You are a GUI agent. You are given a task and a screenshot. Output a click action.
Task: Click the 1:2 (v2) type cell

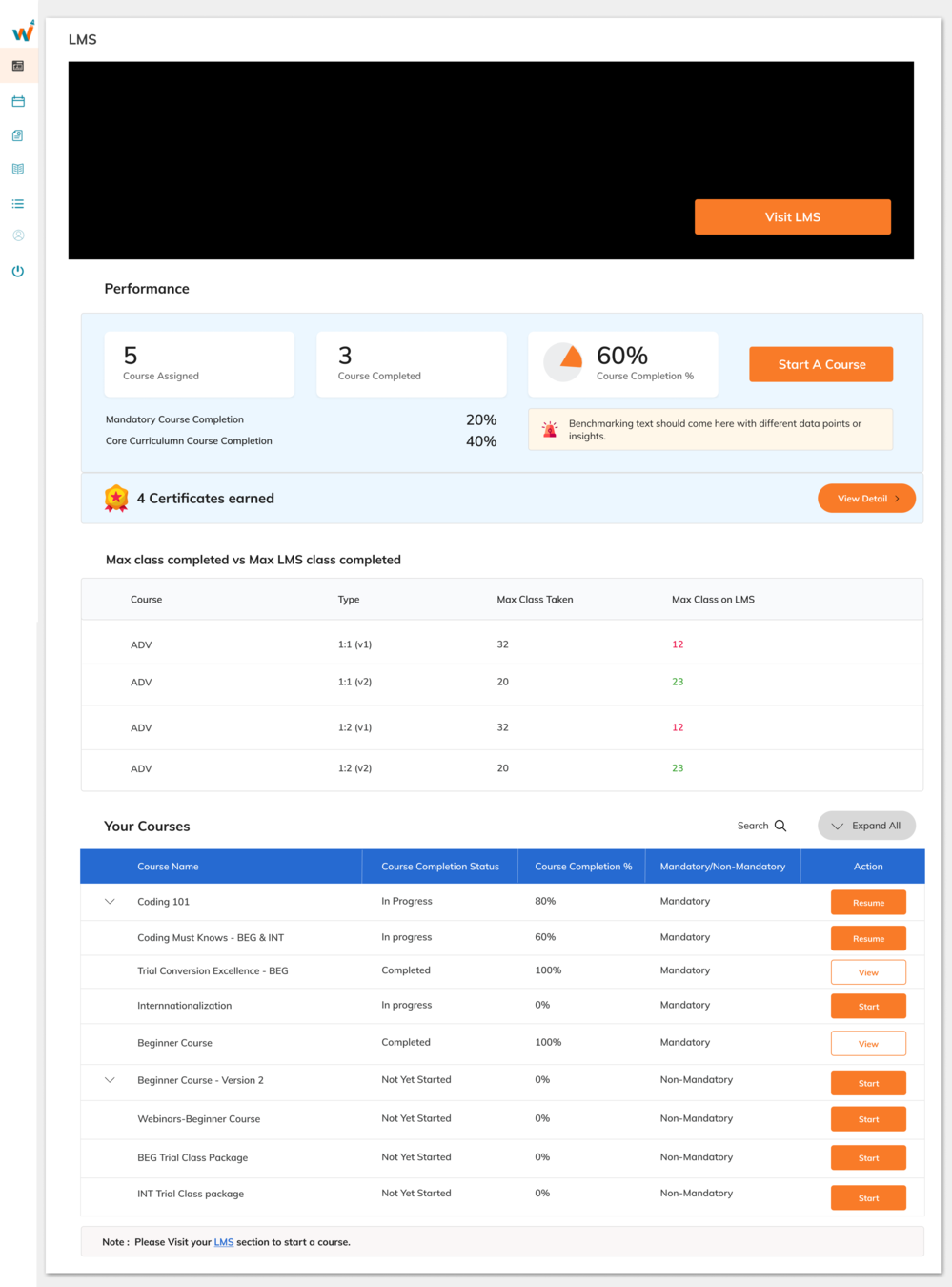click(354, 768)
